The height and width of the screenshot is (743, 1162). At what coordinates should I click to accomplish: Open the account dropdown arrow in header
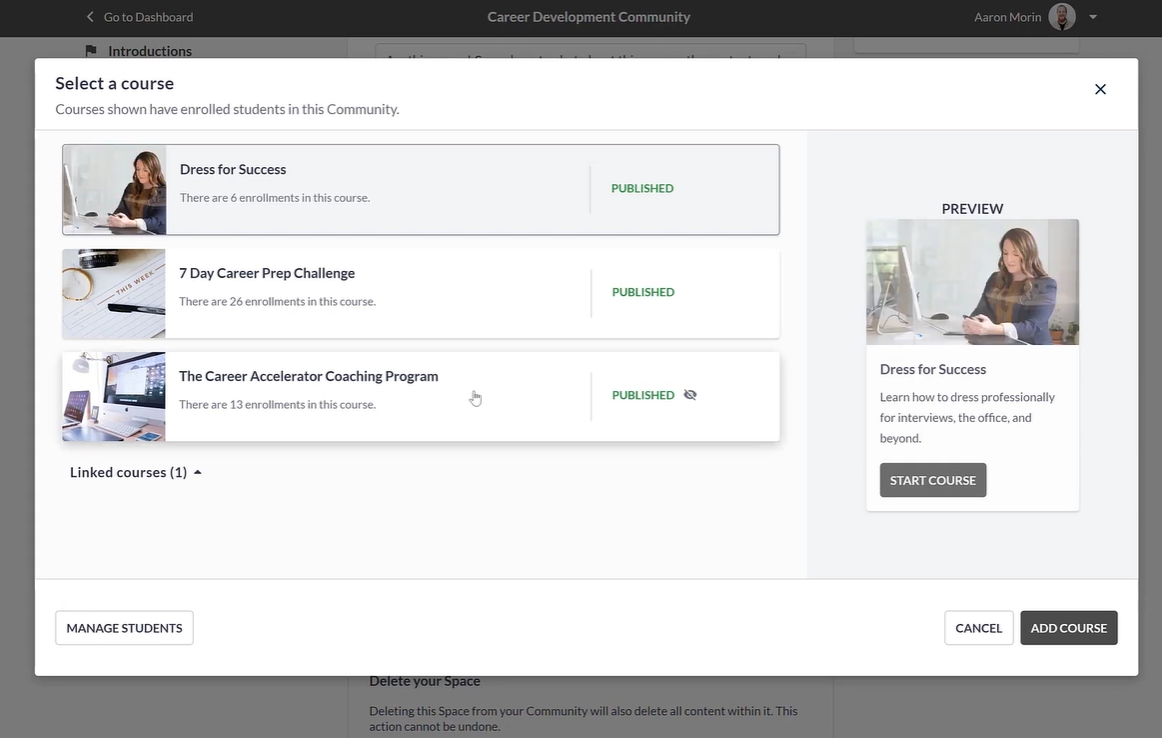pos(1093,17)
